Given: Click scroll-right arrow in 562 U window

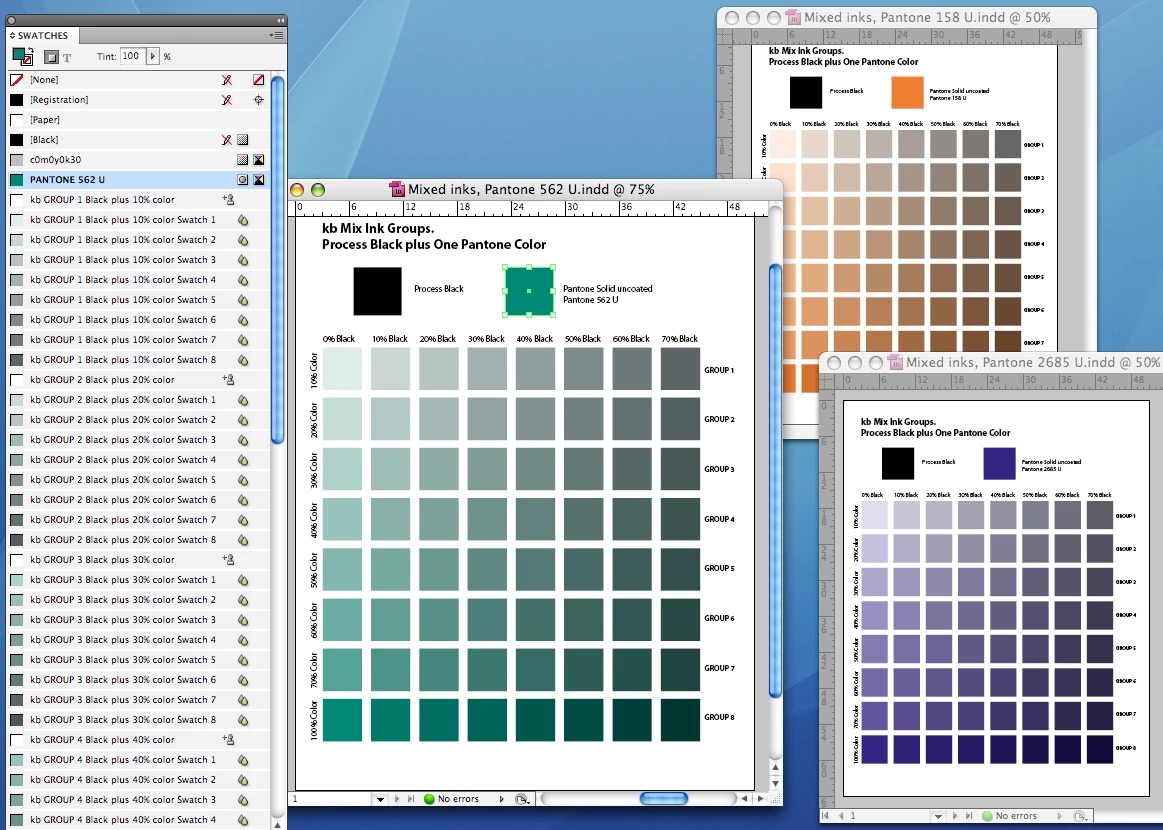Looking at the screenshot, I should [x=760, y=799].
